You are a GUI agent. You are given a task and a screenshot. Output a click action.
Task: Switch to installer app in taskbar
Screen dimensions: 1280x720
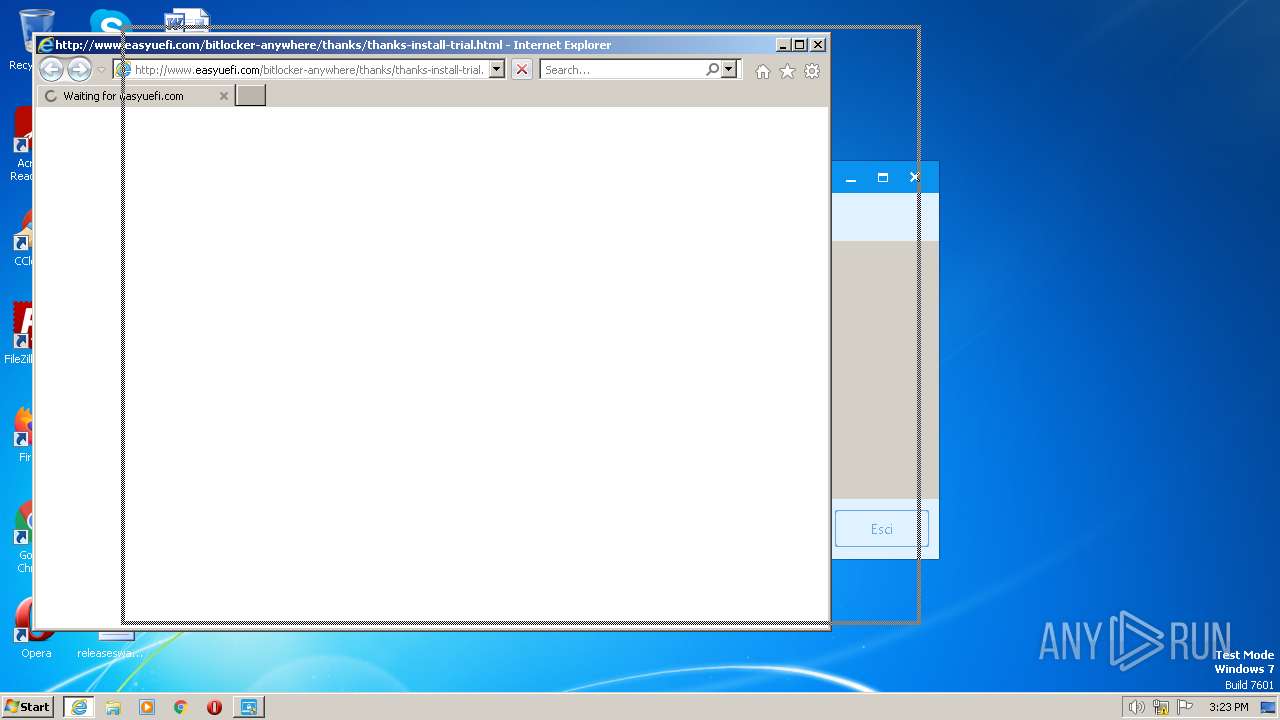248,707
